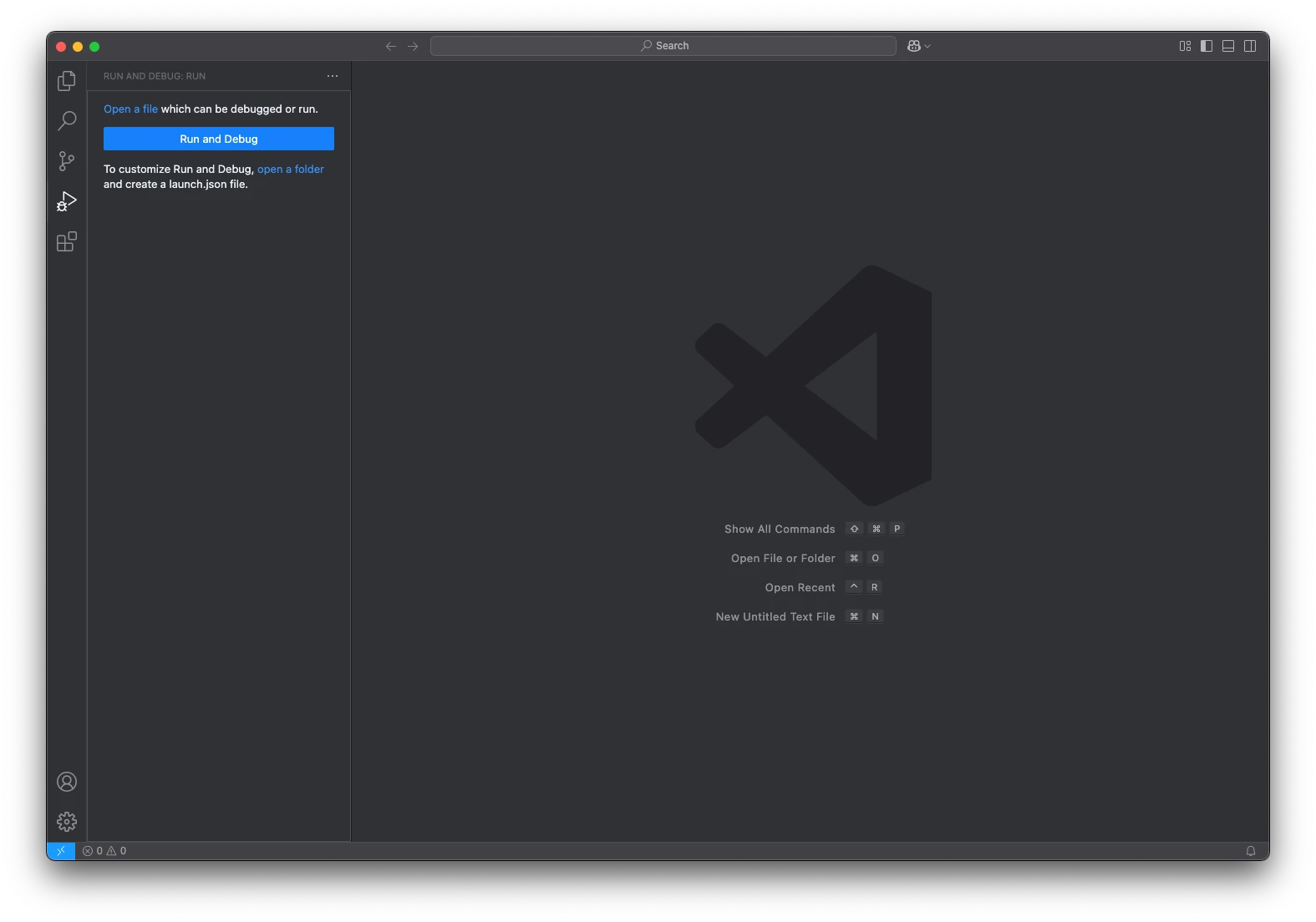The height and width of the screenshot is (922, 1316).
Task: Click the notifications bell in status bar
Action: [x=1251, y=851]
